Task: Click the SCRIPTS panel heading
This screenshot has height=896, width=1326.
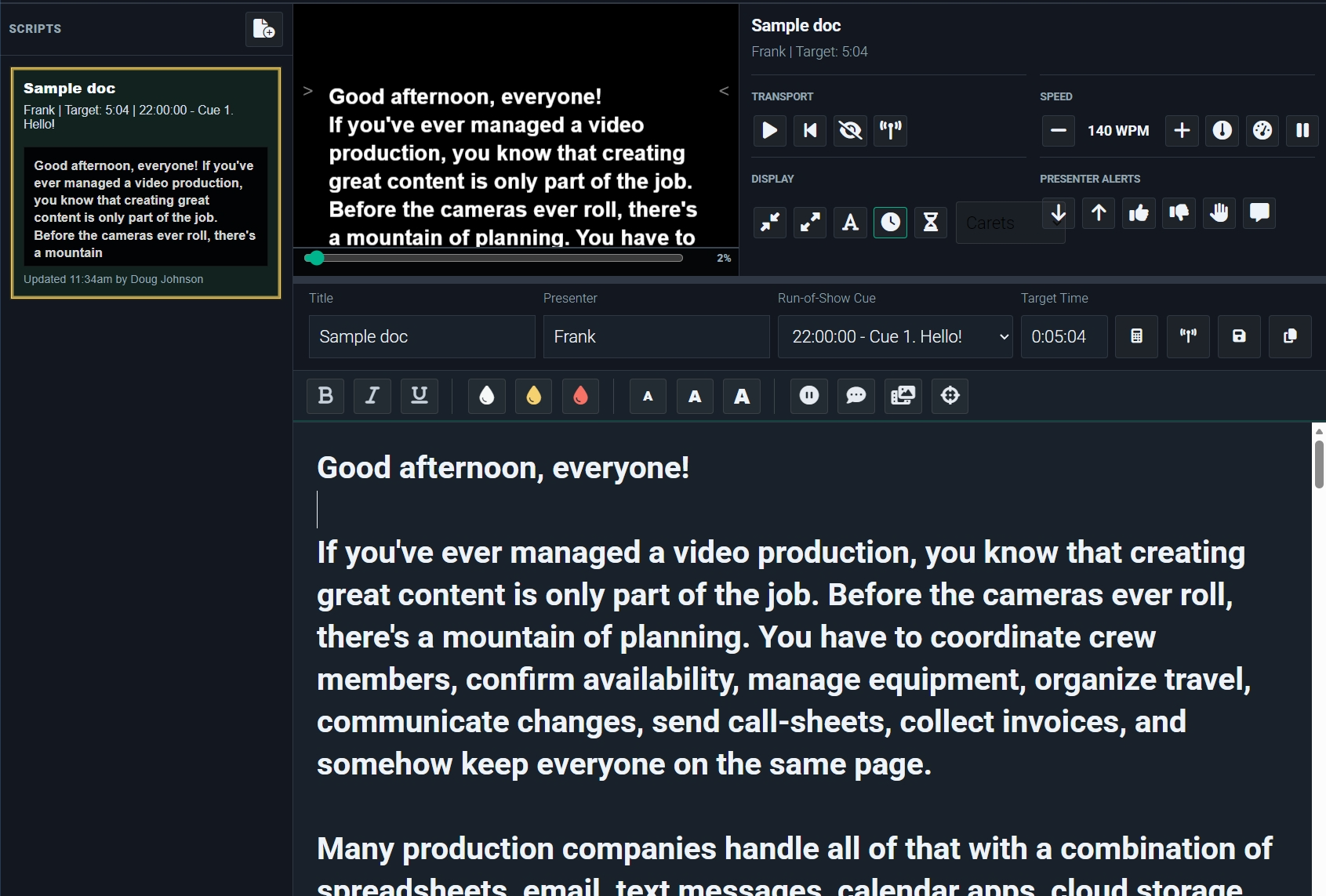Action: (35, 29)
